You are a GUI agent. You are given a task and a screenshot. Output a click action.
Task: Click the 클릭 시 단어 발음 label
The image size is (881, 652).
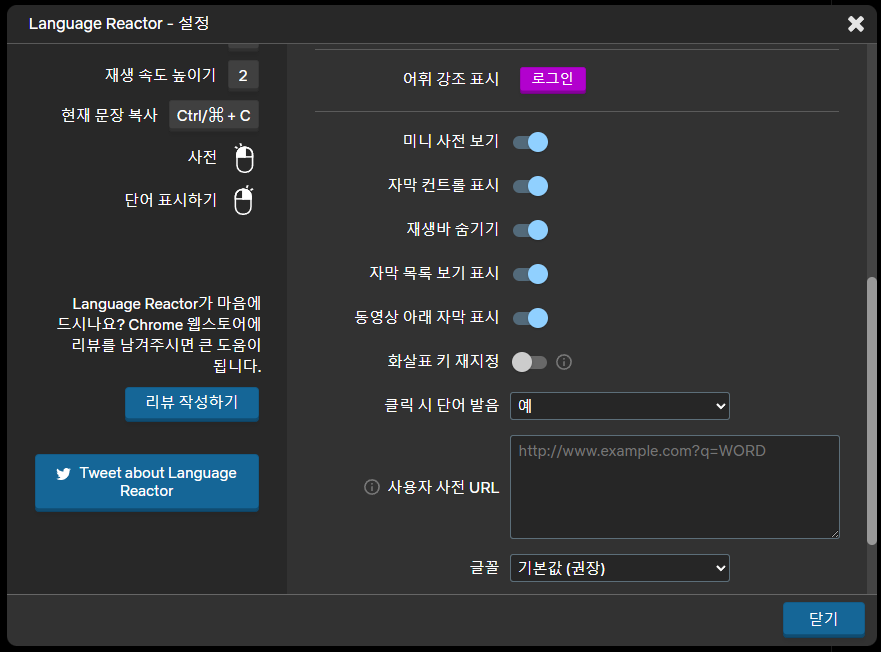tap(442, 405)
